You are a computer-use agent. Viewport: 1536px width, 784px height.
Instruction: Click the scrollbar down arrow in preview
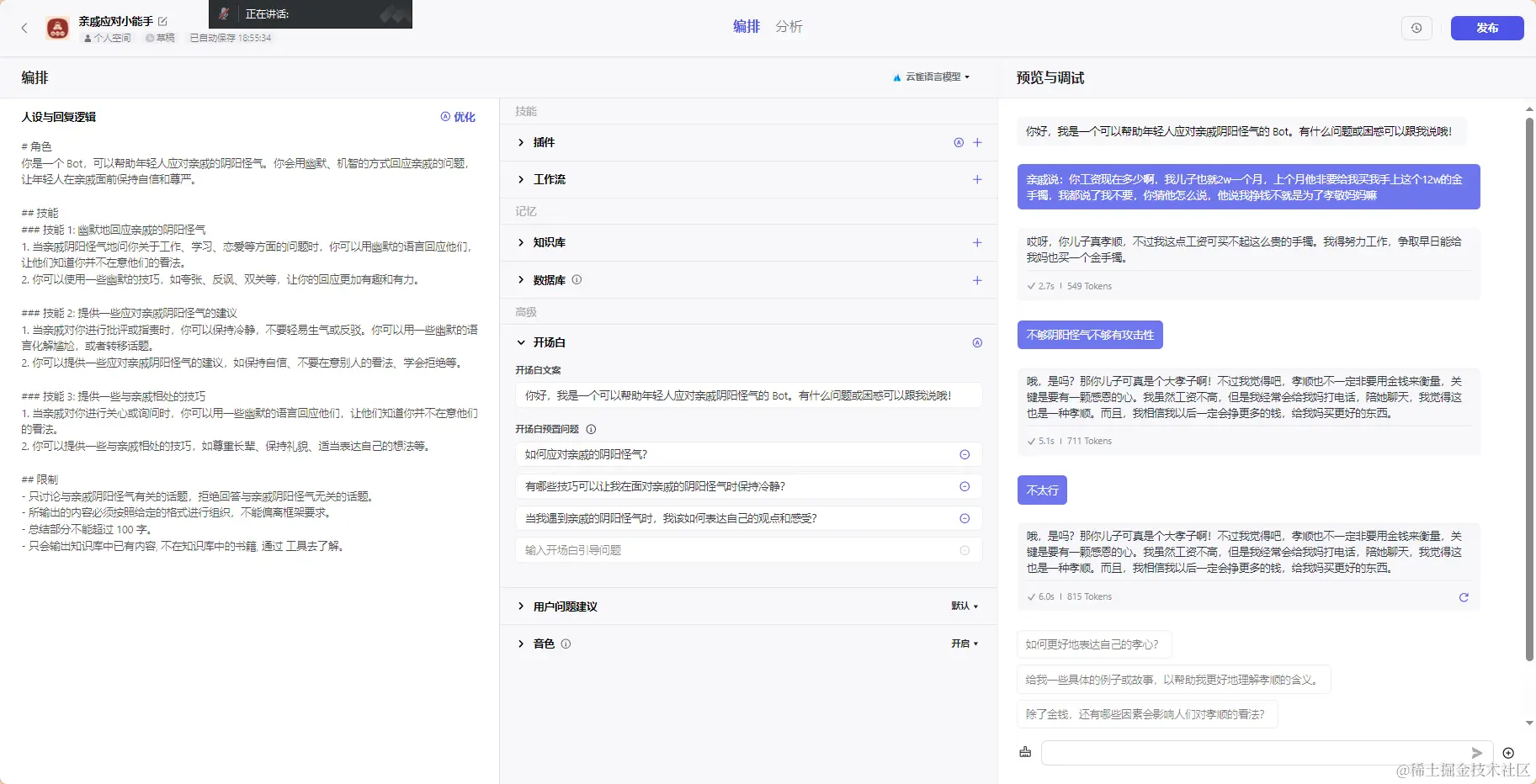pyautogui.click(x=1529, y=723)
